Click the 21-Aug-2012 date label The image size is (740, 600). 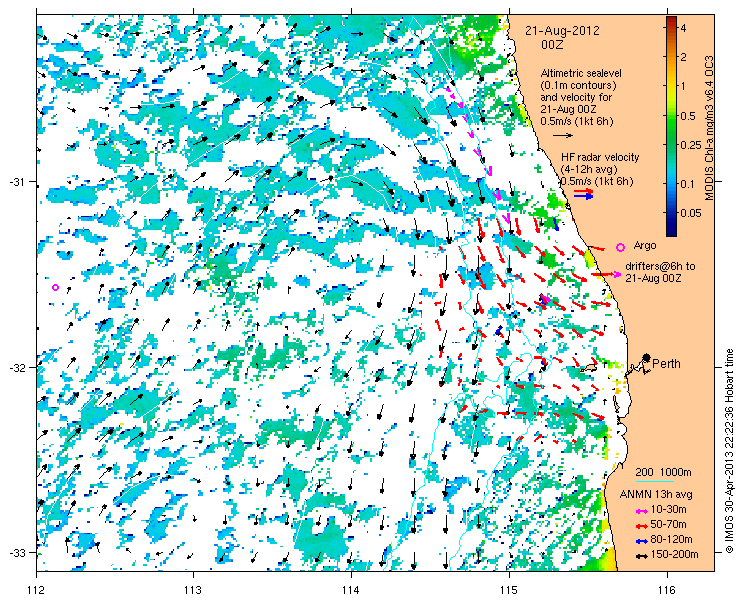pos(563,31)
